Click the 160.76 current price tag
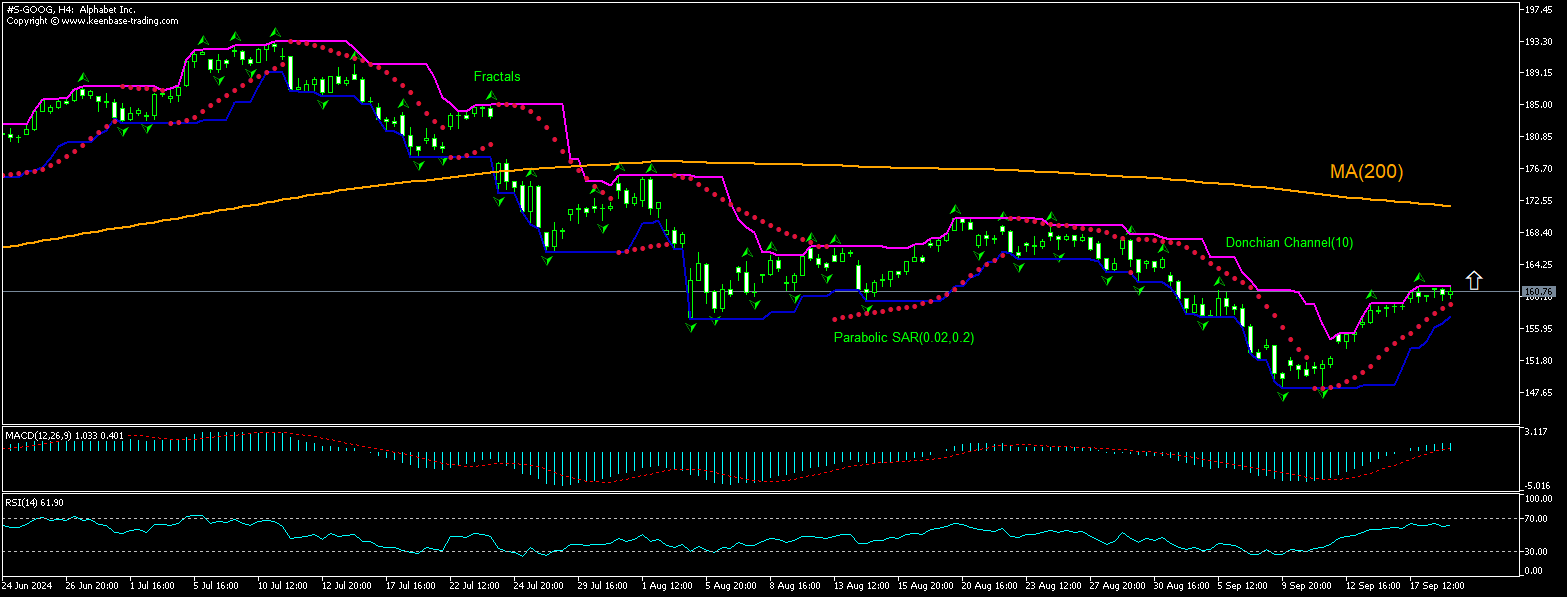 tap(1537, 292)
